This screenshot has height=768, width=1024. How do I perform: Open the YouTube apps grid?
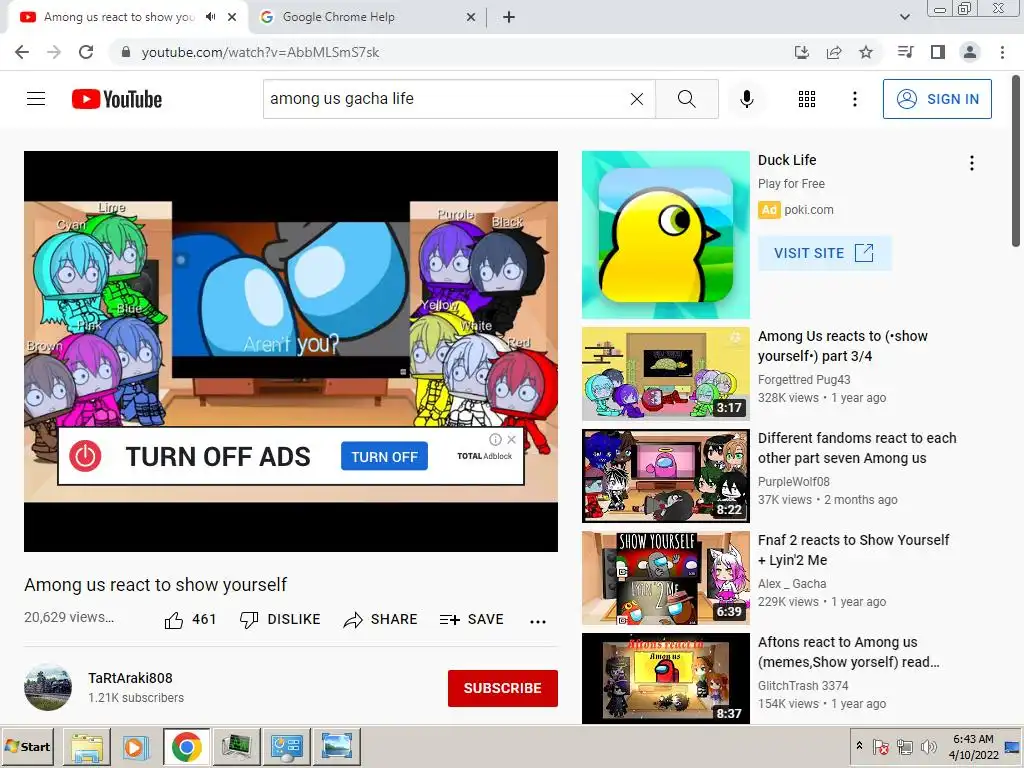tap(807, 99)
